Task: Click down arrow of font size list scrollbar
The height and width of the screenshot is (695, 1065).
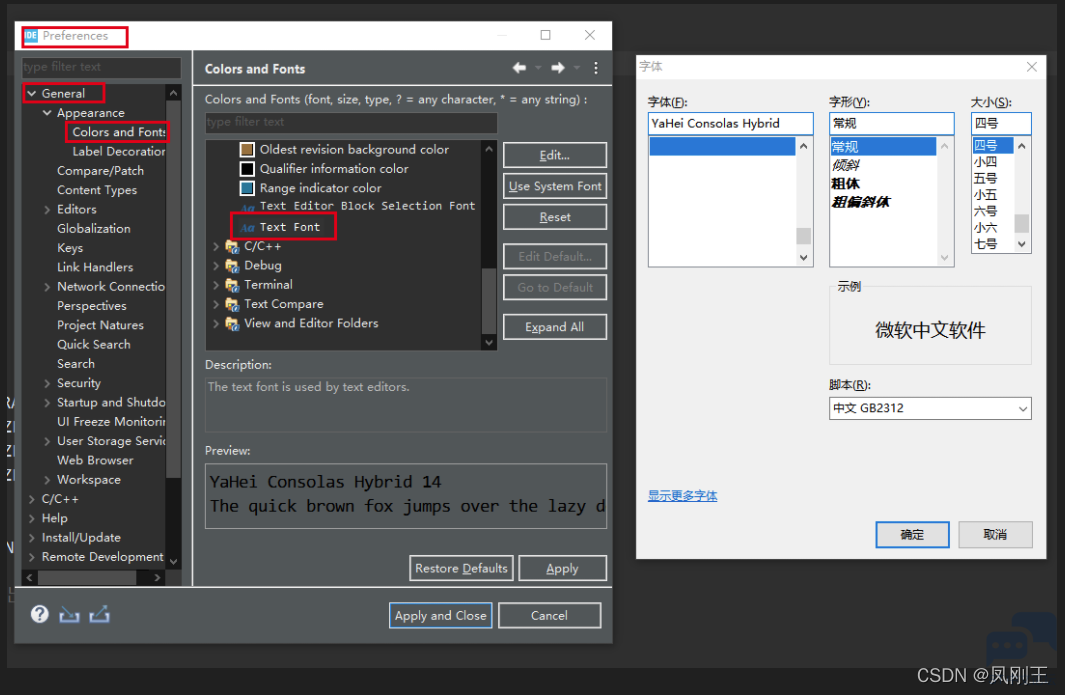Action: [x=1022, y=244]
